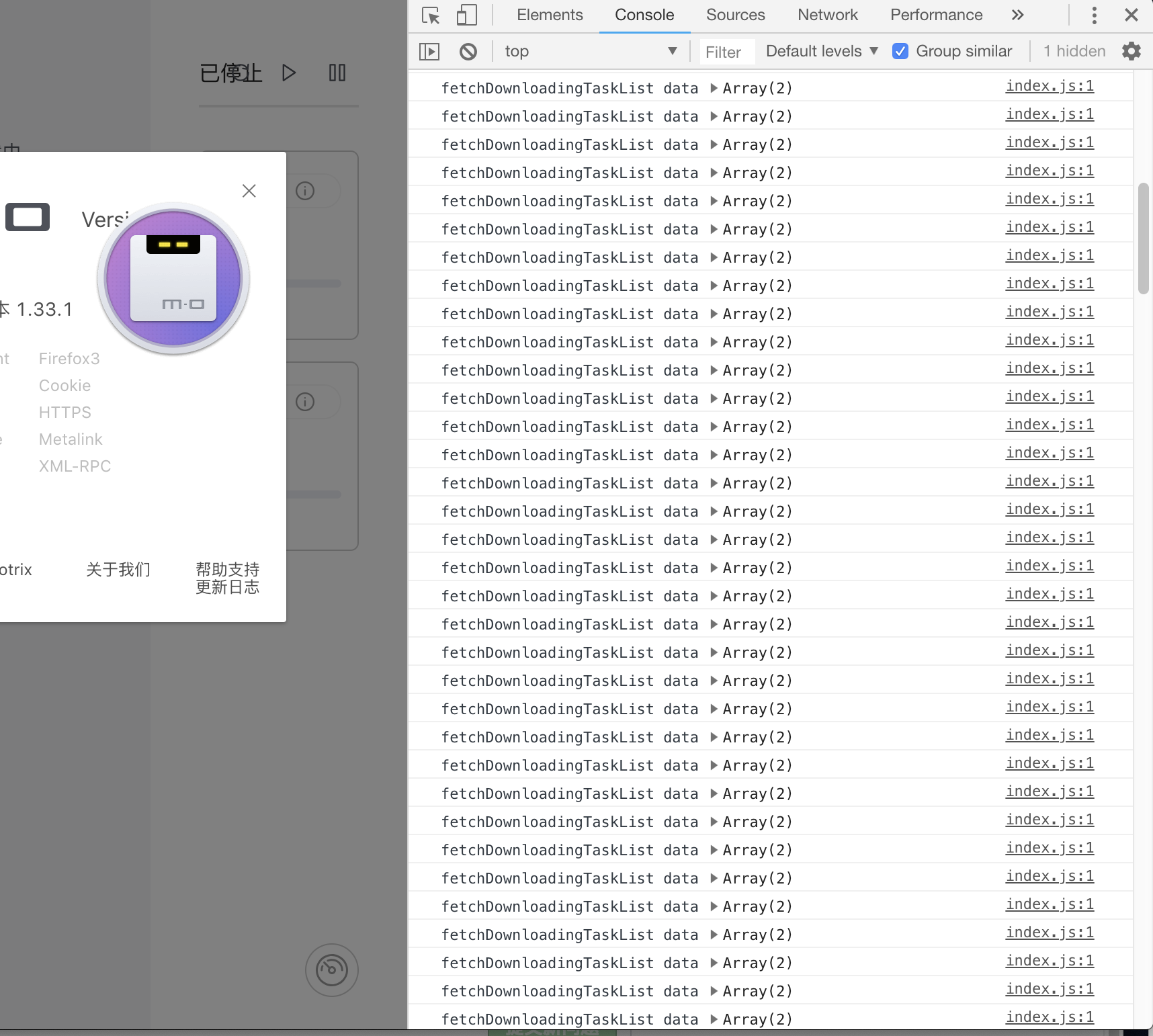Switch to the Performance tab
The width and height of the screenshot is (1153, 1036).
pos(937,15)
